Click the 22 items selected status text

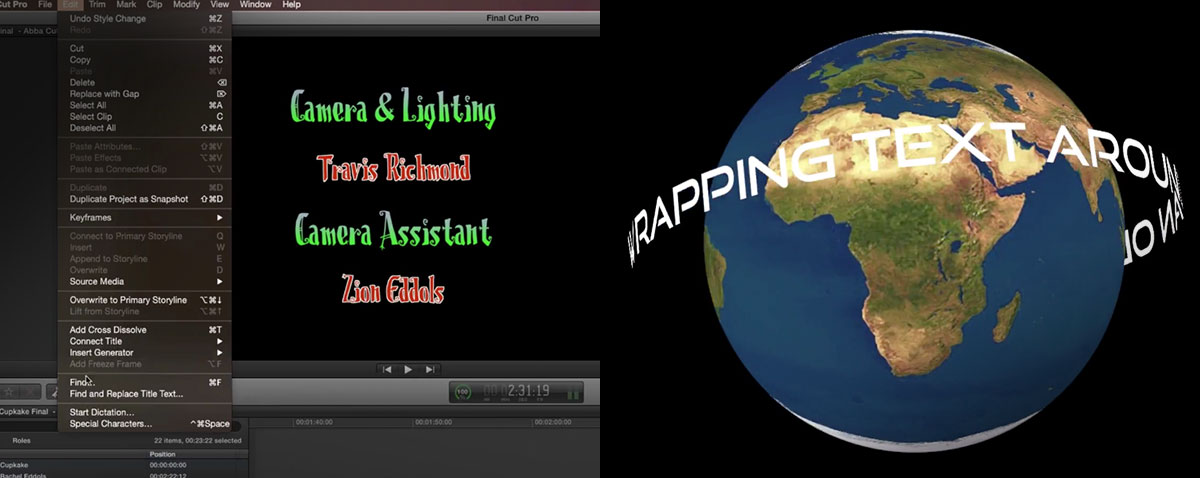(x=198, y=440)
